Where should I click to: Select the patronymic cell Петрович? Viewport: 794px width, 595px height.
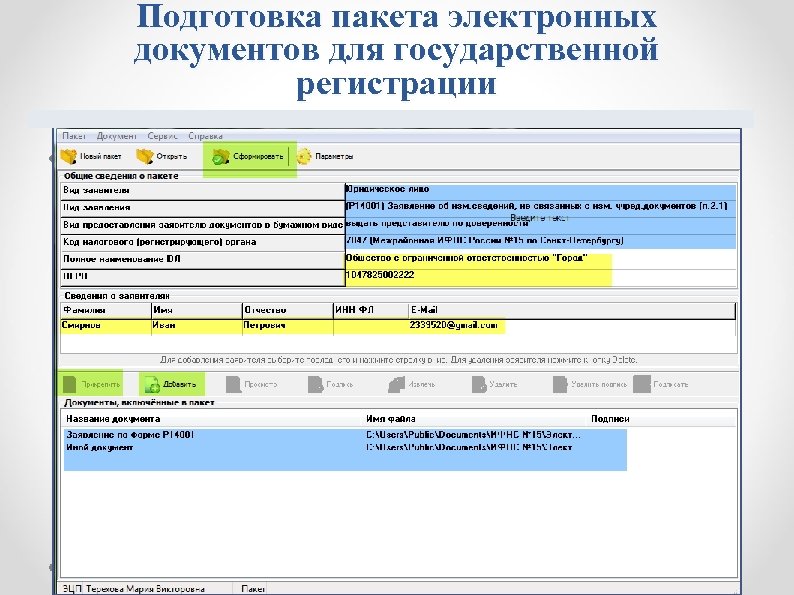pyautogui.click(x=288, y=326)
